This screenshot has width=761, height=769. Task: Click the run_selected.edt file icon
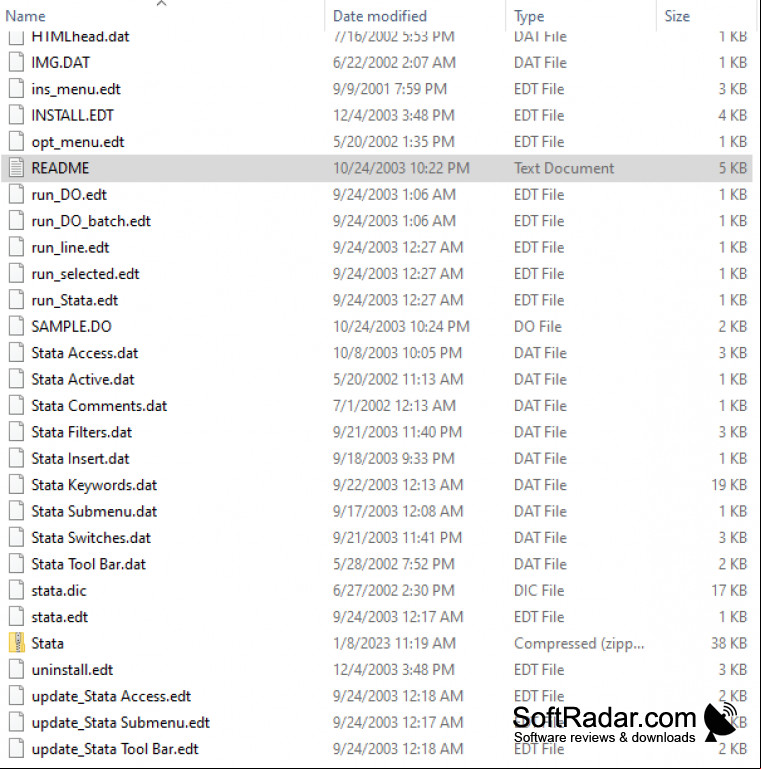16,274
